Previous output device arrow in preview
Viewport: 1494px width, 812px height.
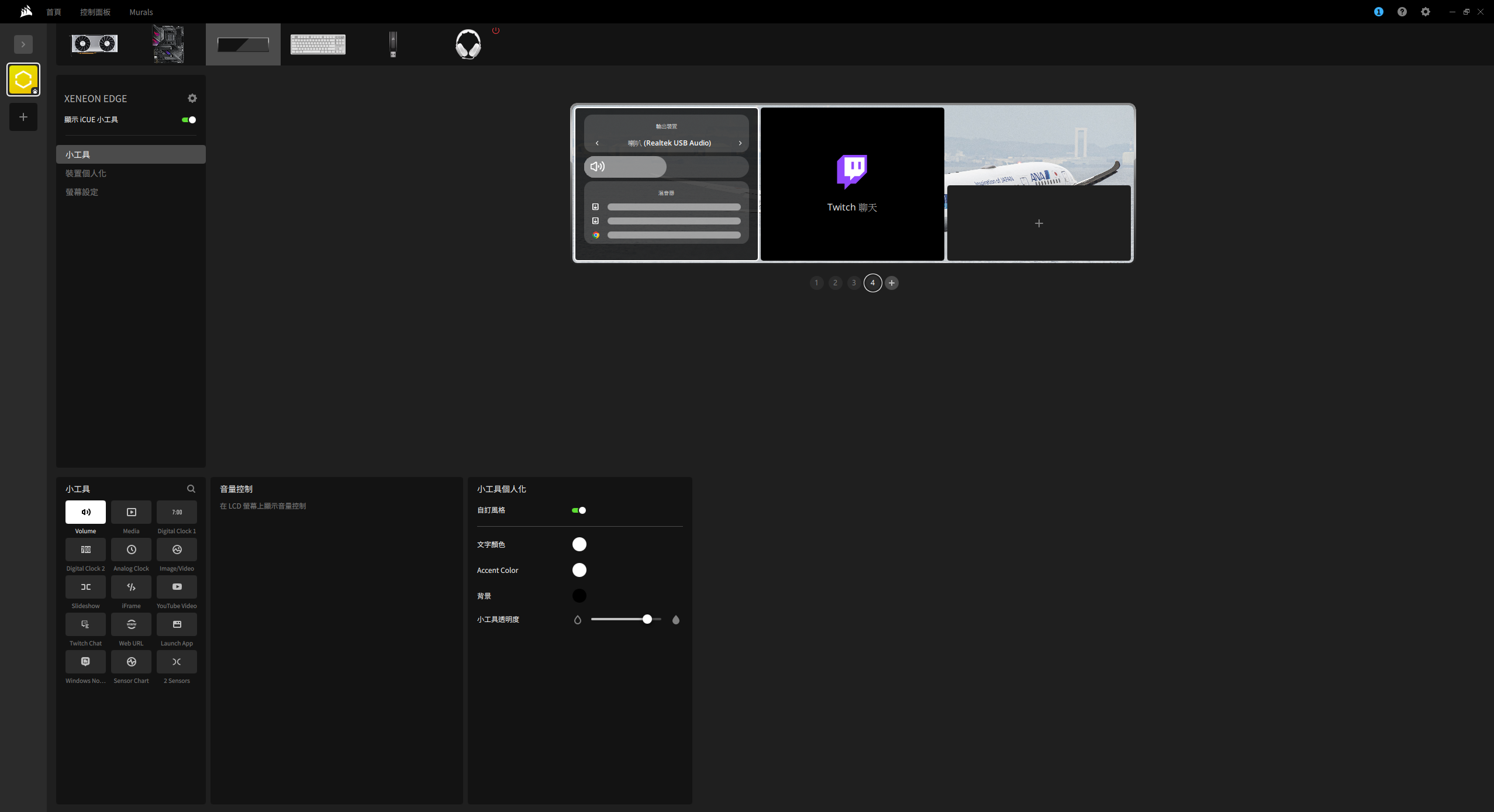point(597,143)
